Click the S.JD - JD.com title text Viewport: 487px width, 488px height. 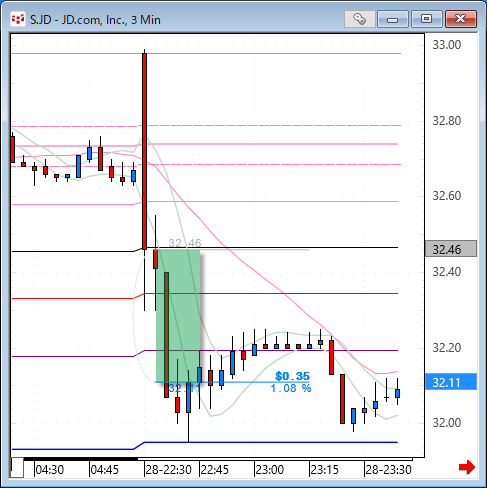click(95, 20)
